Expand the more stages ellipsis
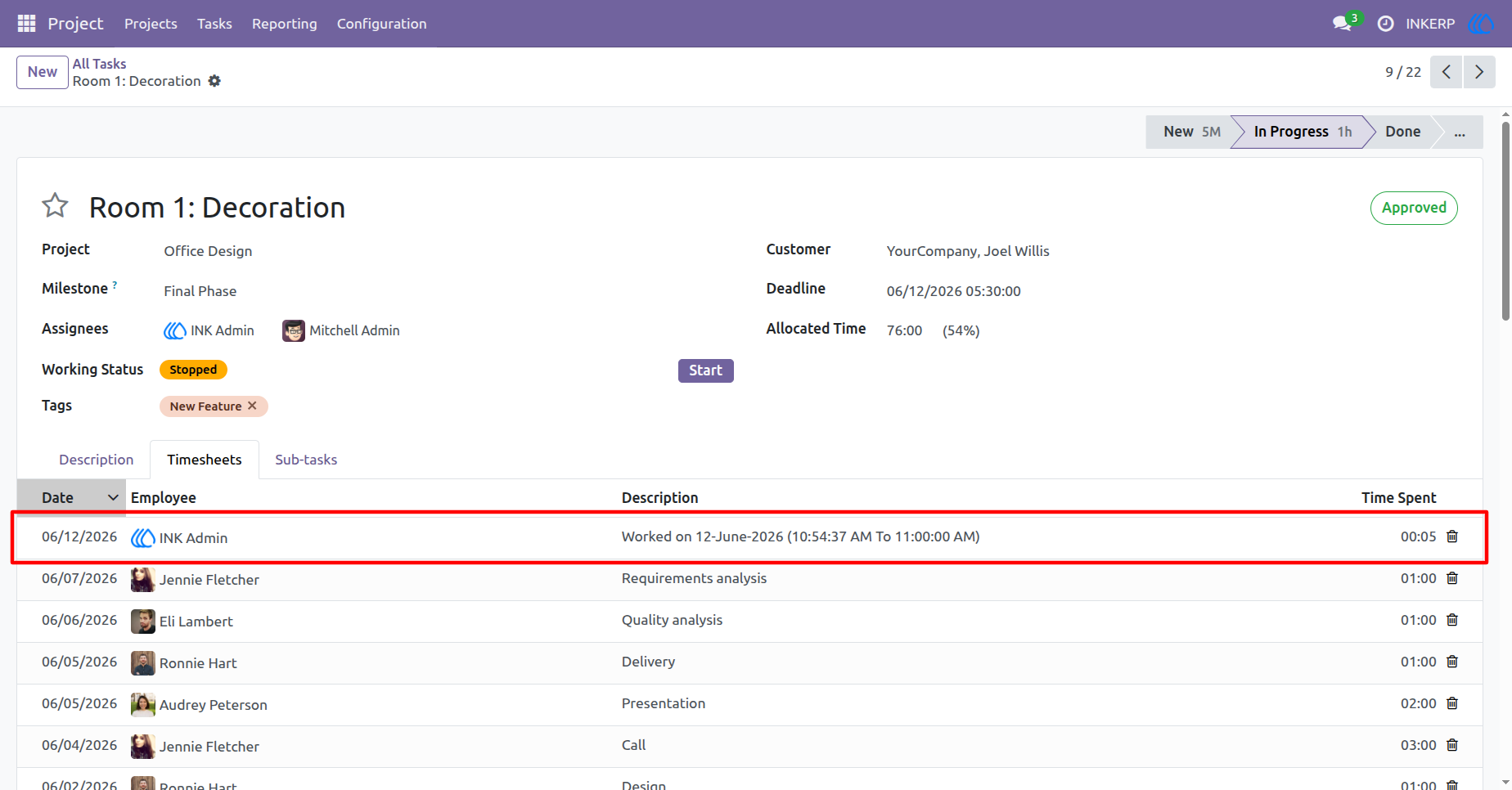 coord(1460,132)
